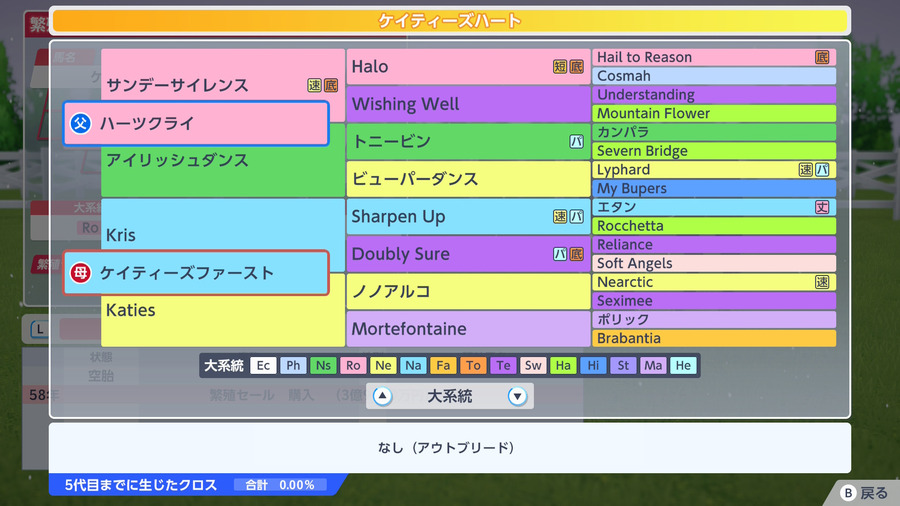Image resolution: width=900 pixels, height=506 pixels.
Task: Click the Understanding name
Action: 646,95
